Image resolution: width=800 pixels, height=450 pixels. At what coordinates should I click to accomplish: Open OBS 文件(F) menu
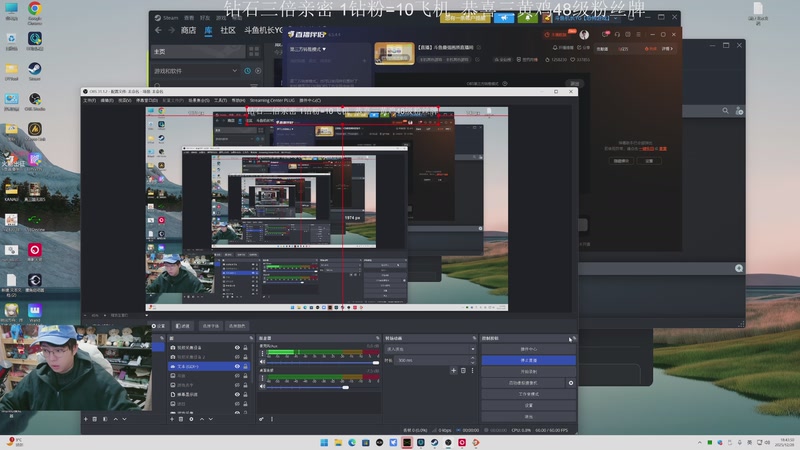(x=89, y=101)
